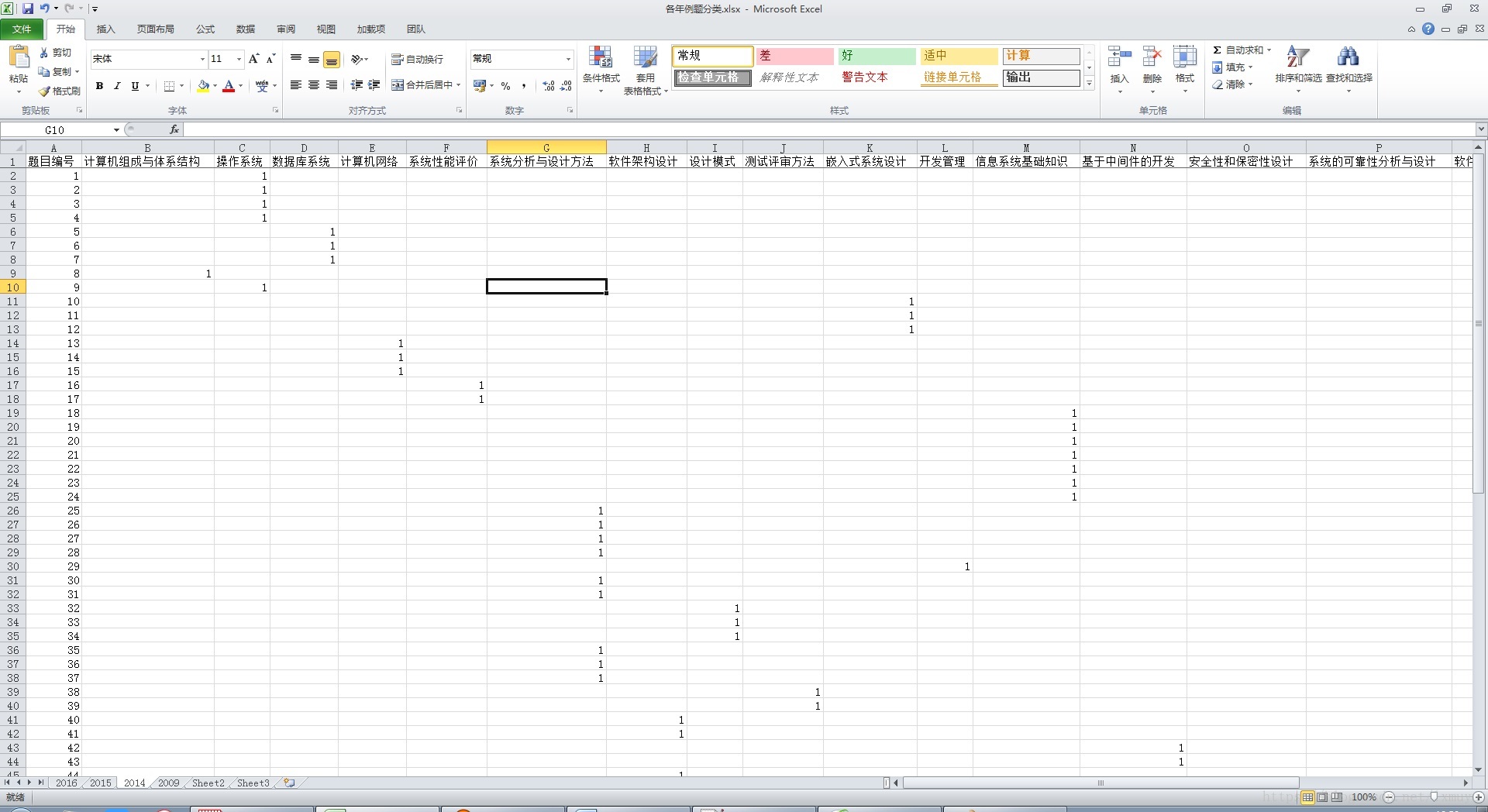Screen dimensions: 1488x812
Task: Switch to Formulas (公式) tab
Action: [205, 29]
